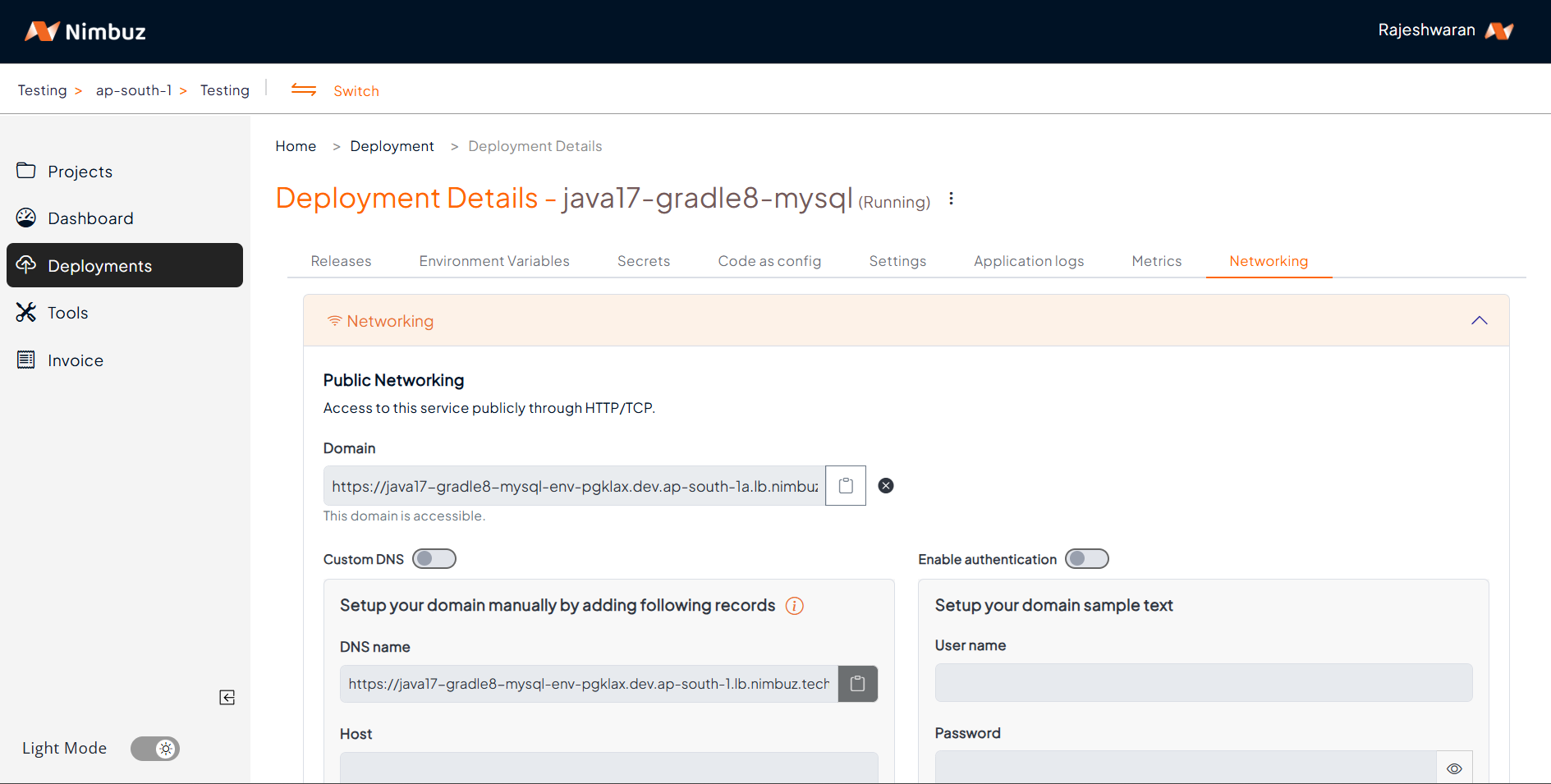Go to Deployment breadcrumb link
The height and width of the screenshot is (784, 1551).
[x=392, y=146]
